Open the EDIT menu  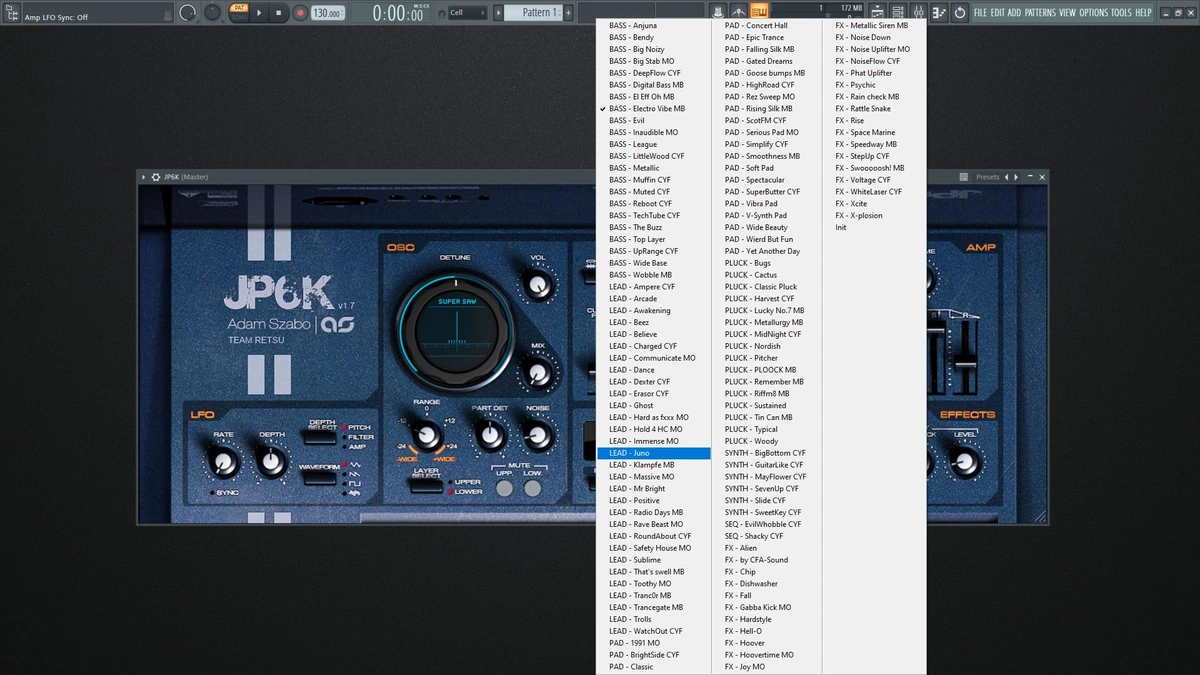pyautogui.click(x=998, y=13)
